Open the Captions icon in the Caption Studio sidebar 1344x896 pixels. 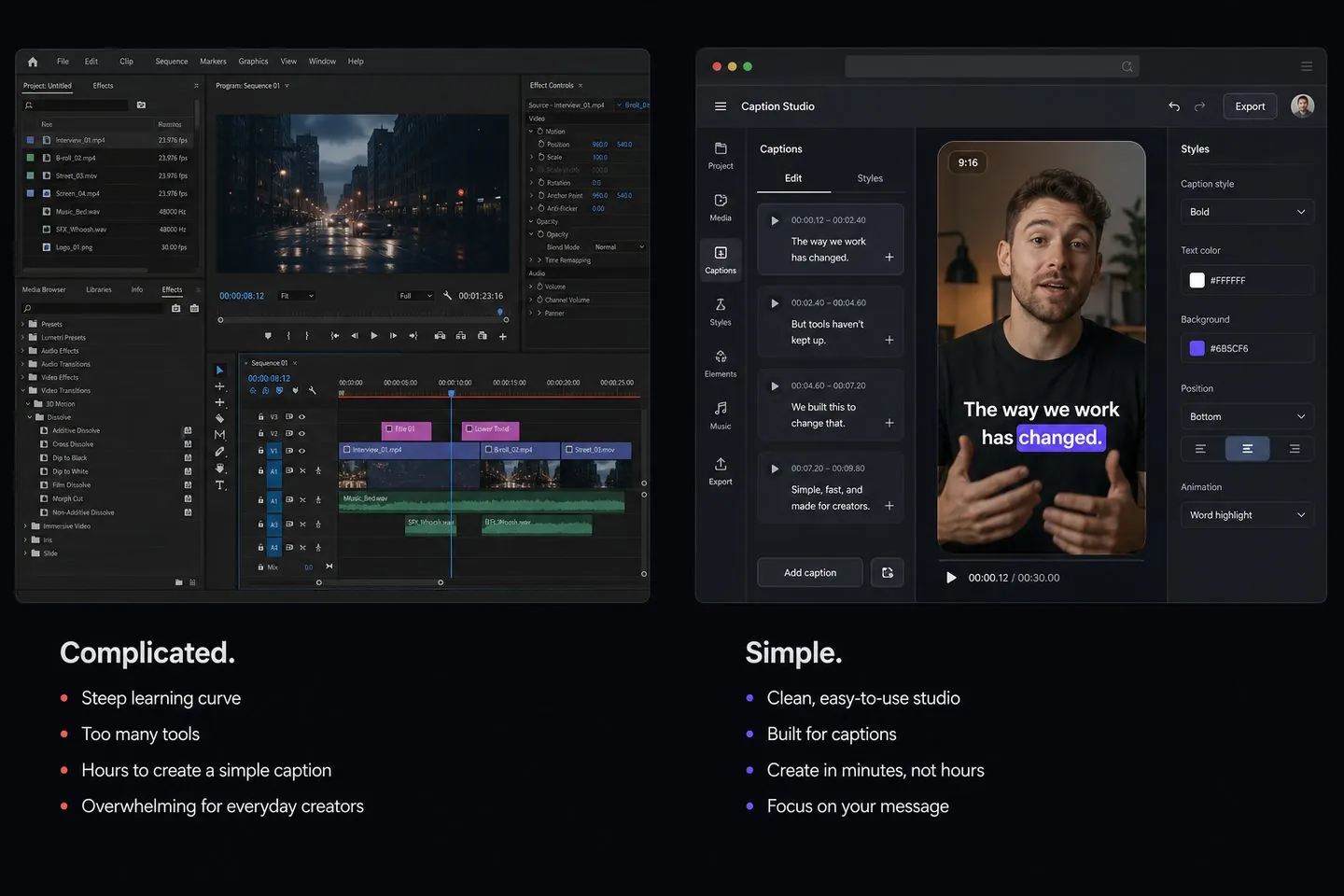721,253
